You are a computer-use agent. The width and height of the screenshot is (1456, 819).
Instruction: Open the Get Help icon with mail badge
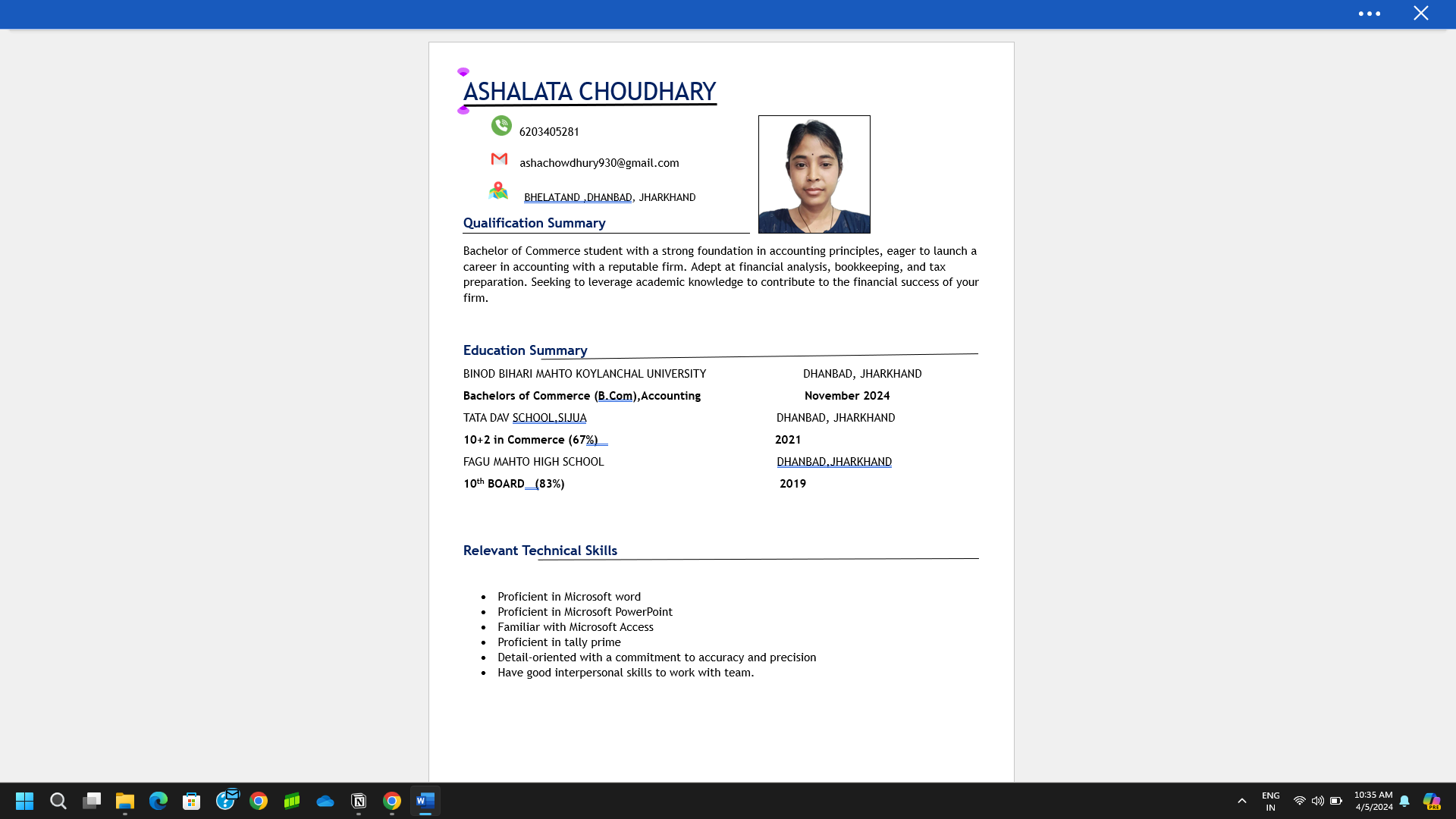(x=226, y=800)
